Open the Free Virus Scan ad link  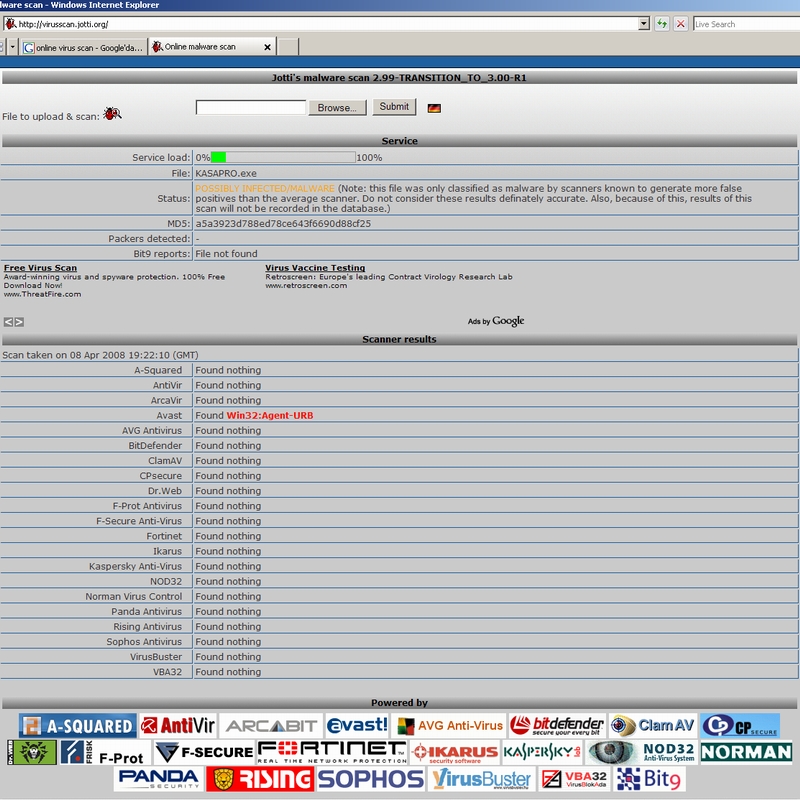(40, 268)
